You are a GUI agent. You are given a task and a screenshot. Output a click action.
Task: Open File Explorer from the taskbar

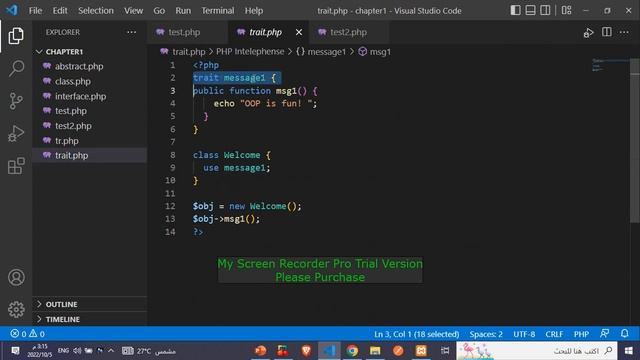(x=375, y=351)
